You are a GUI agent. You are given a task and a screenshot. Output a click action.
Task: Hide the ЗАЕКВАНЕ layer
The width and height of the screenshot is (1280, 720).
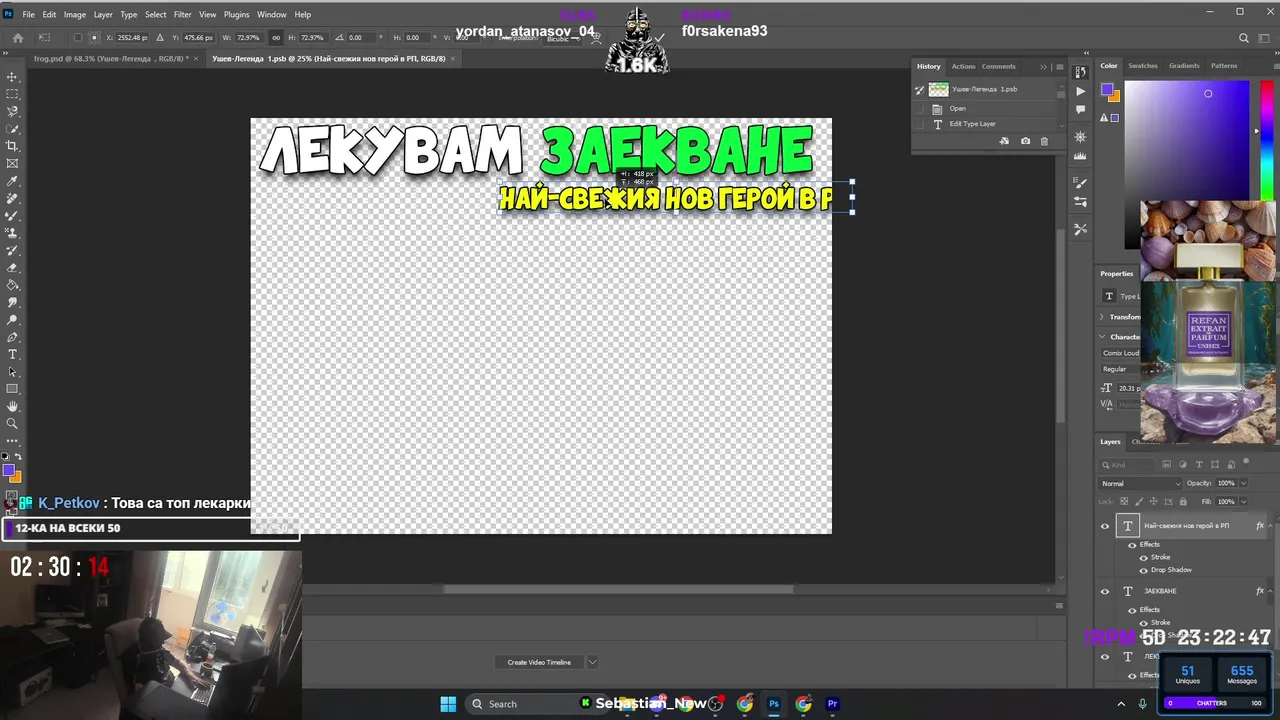click(x=1105, y=591)
